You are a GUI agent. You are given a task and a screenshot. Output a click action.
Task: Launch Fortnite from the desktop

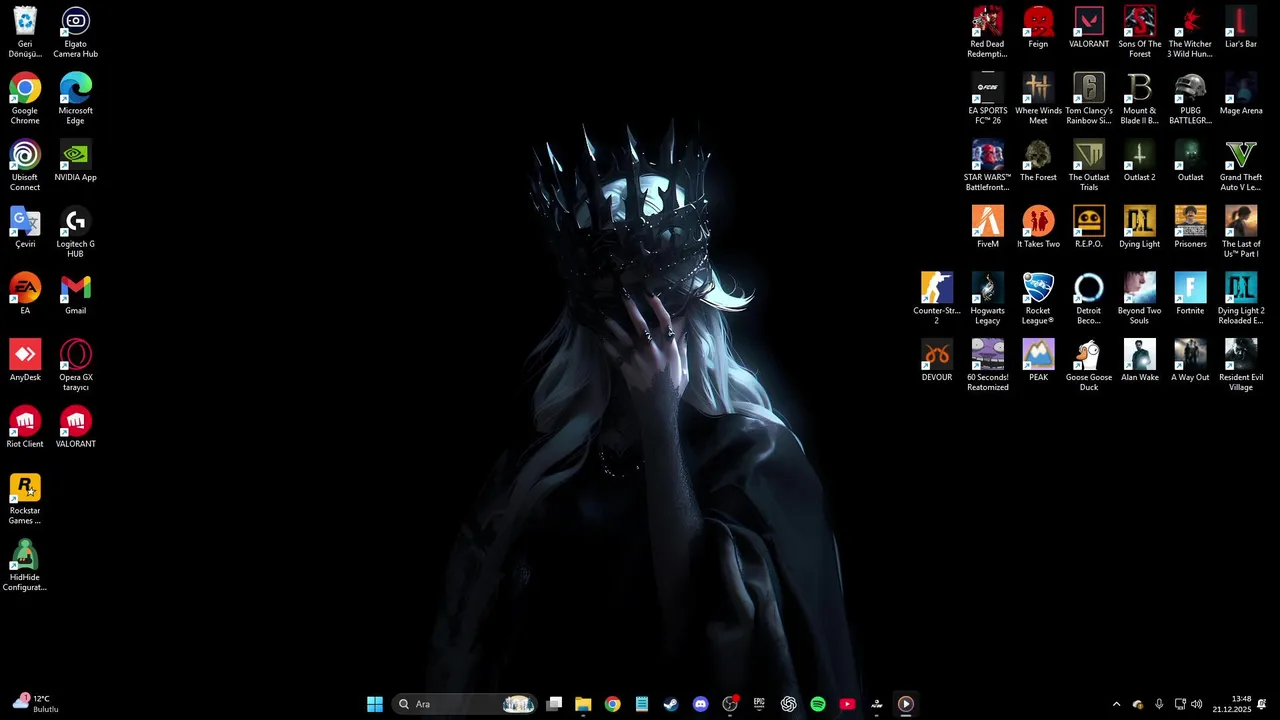[1190, 294]
